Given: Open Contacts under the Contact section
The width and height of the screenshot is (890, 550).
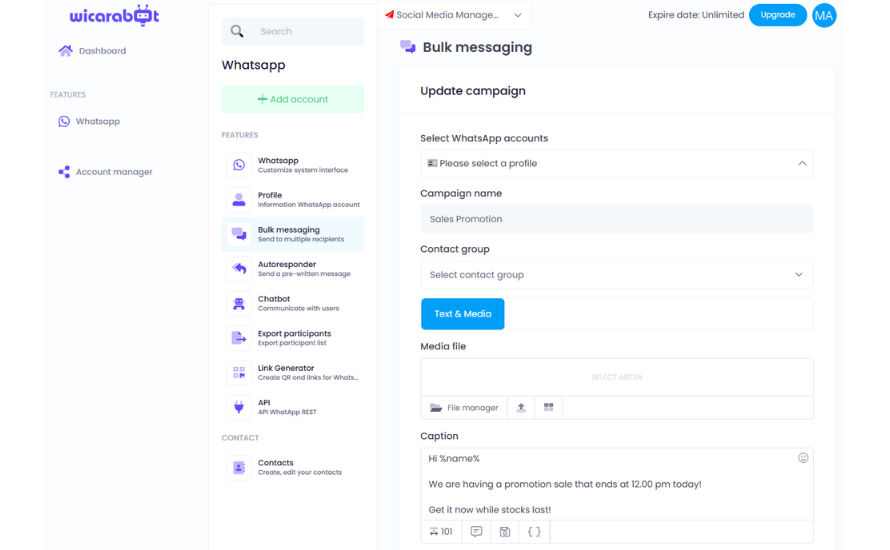Looking at the screenshot, I should (293, 468).
